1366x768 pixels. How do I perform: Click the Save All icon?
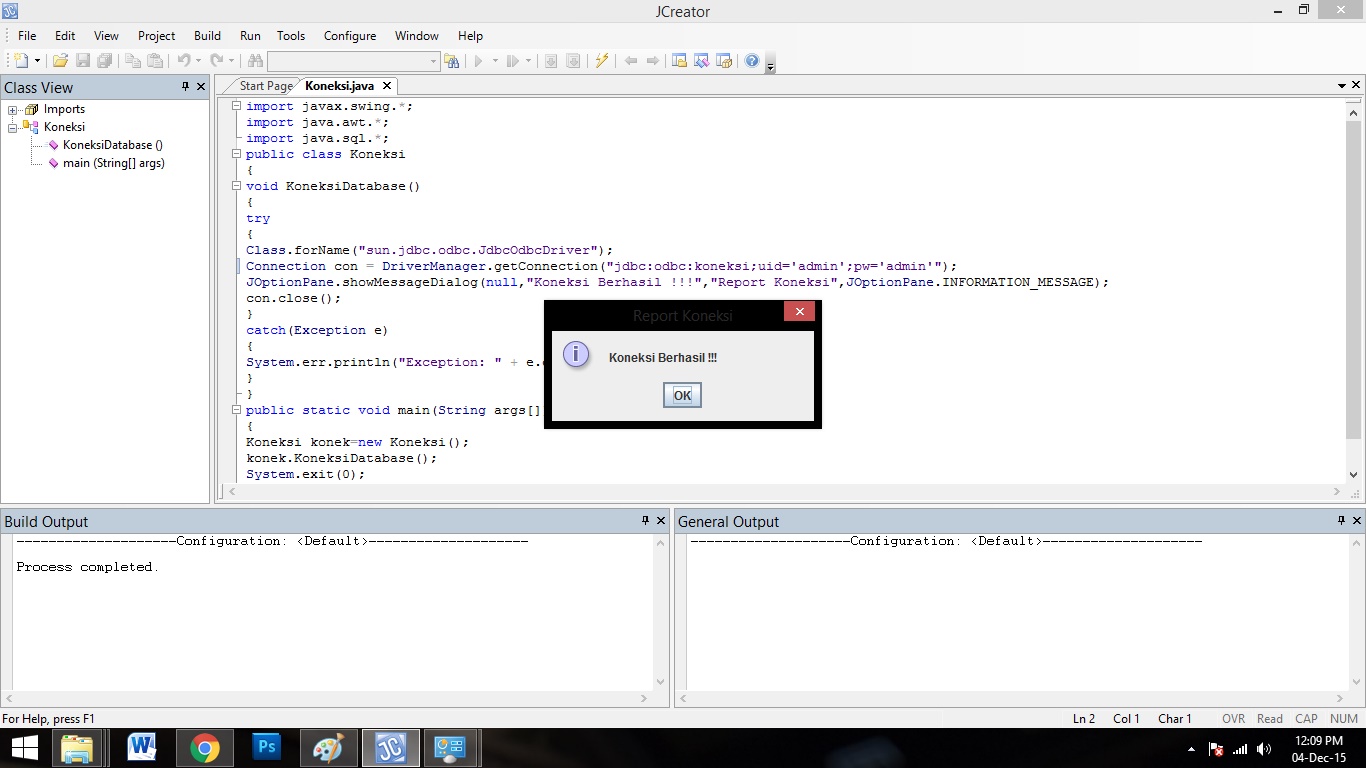point(106,61)
